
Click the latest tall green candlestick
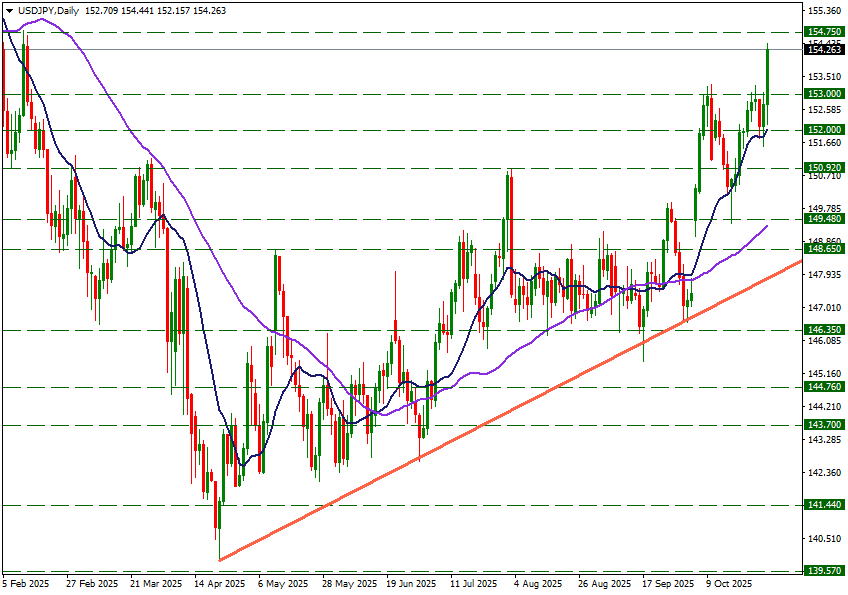click(x=767, y=80)
